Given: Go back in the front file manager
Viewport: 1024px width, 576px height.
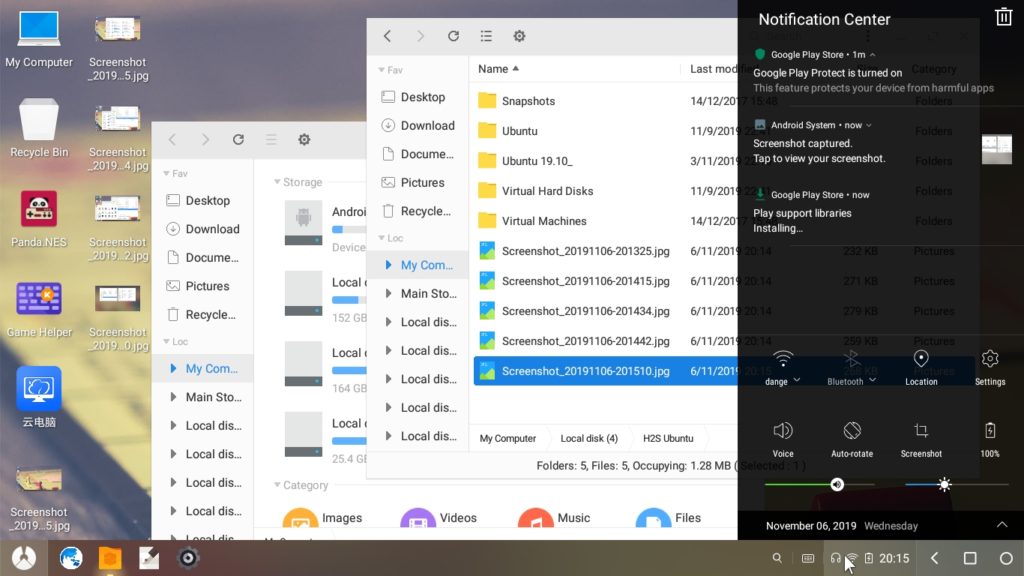Looking at the screenshot, I should [387, 36].
